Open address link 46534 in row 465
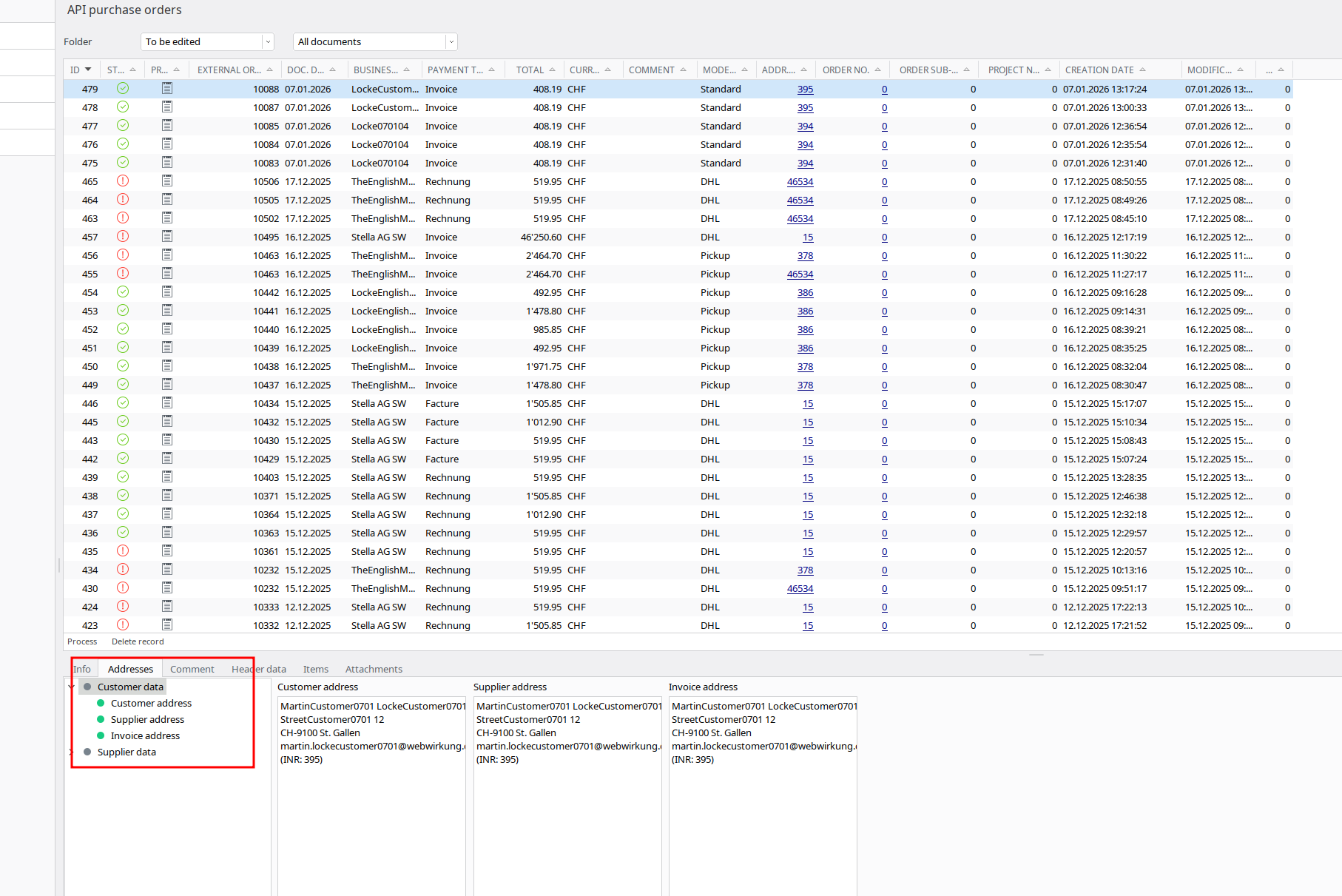Image resolution: width=1342 pixels, height=896 pixels. point(800,181)
